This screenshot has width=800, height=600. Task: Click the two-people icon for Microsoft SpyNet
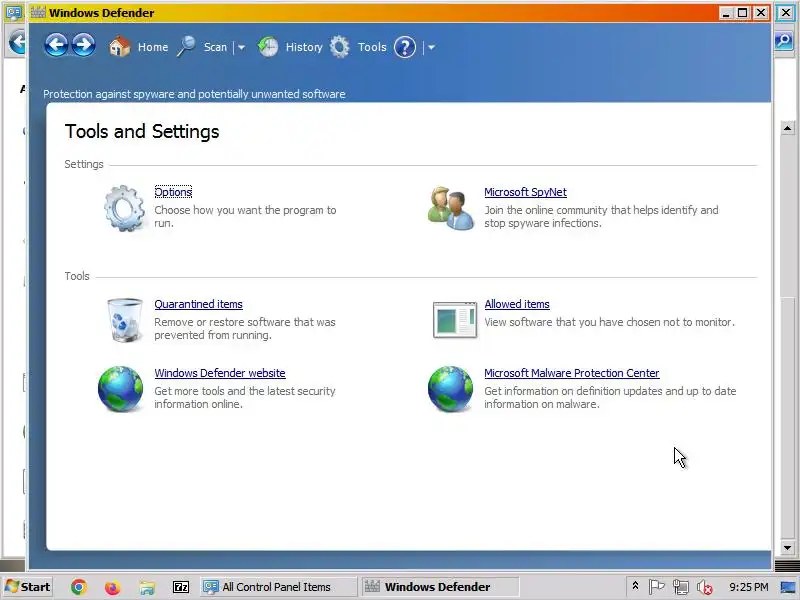coord(451,208)
